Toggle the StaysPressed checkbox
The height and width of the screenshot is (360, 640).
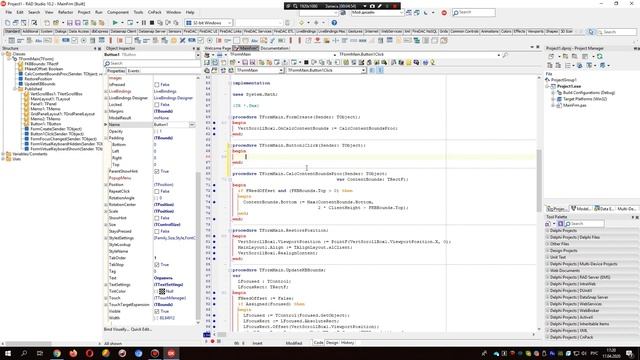[x=157, y=231]
